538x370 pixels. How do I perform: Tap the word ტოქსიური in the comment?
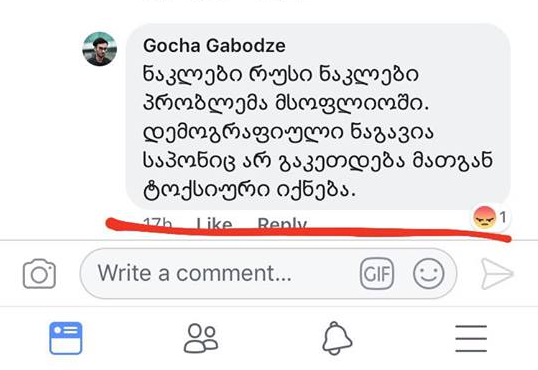click(x=206, y=190)
